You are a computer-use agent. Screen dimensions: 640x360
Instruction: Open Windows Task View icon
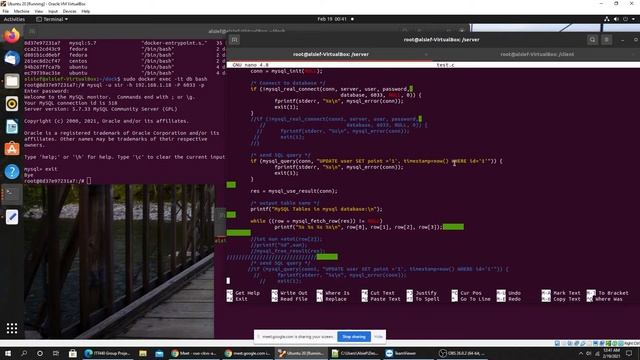coord(56,353)
